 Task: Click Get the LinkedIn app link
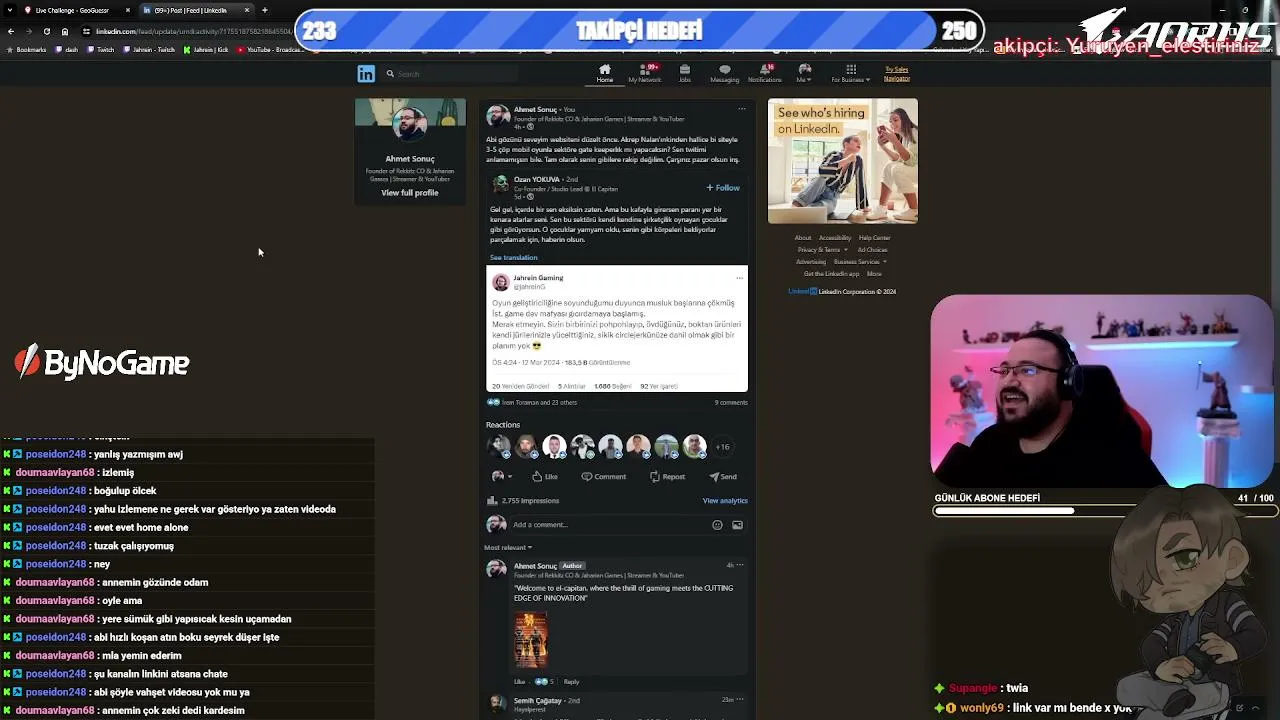831,274
